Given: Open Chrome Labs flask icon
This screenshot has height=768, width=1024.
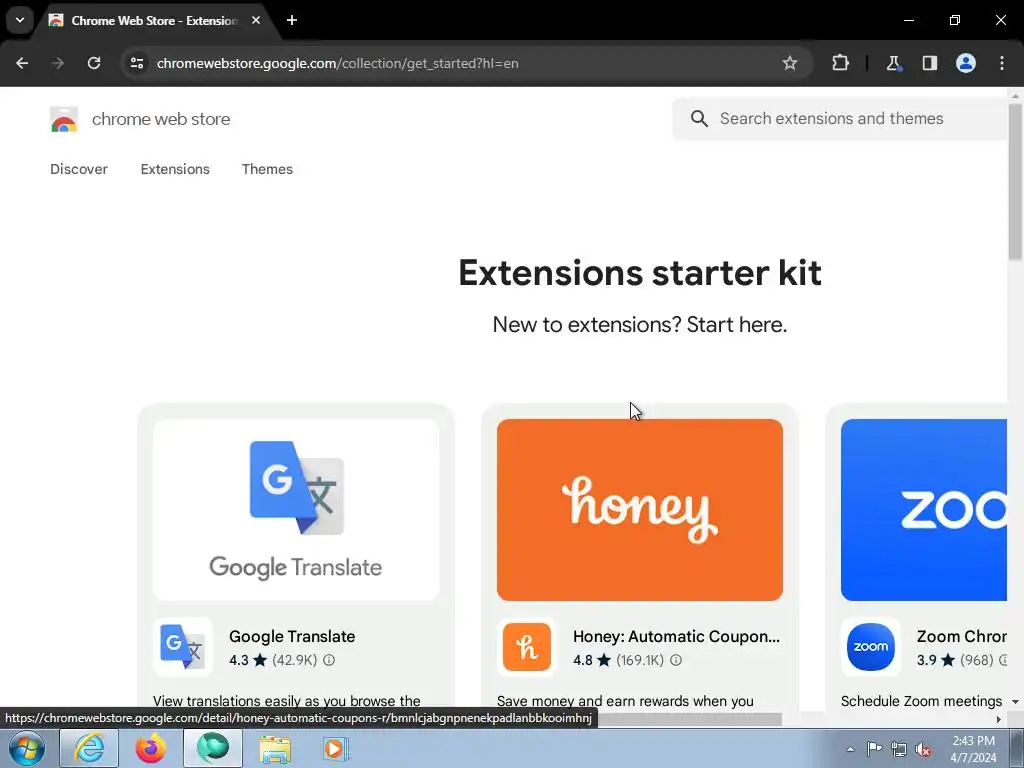Looking at the screenshot, I should [893, 63].
